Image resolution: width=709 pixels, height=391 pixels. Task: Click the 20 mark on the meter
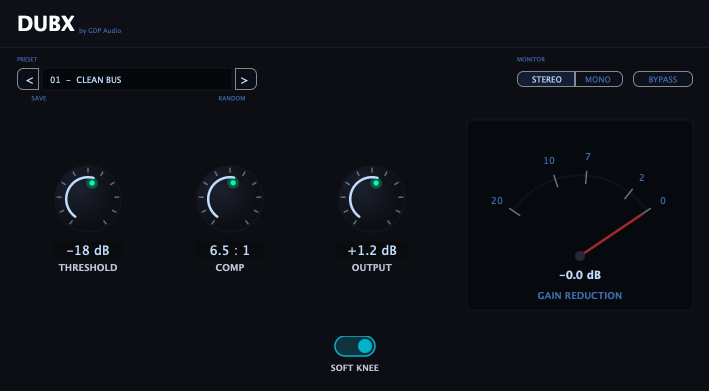pyautogui.click(x=497, y=201)
